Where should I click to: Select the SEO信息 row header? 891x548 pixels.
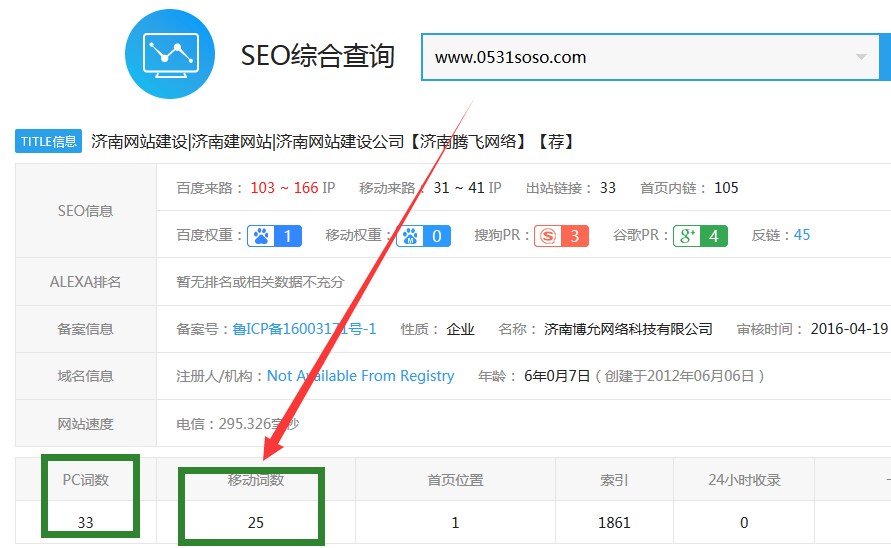pyautogui.click(x=86, y=211)
